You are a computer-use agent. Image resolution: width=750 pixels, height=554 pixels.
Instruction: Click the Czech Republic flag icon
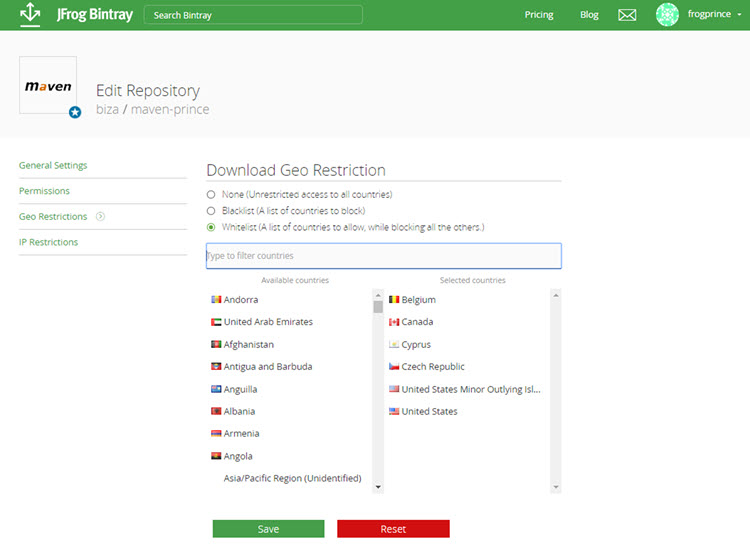[394, 366]
